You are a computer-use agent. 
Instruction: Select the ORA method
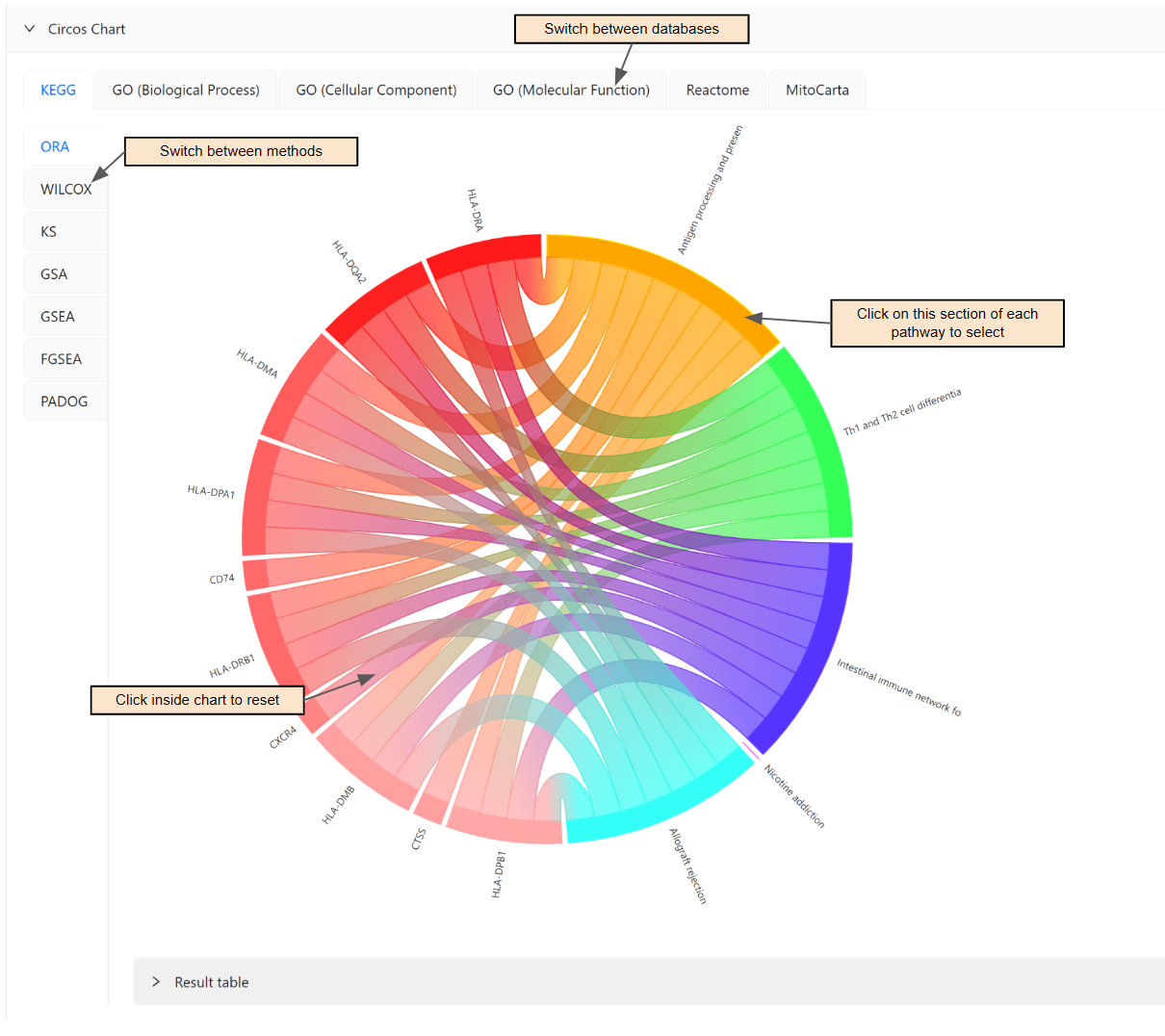pyautogui.click(x=54, y=145)
